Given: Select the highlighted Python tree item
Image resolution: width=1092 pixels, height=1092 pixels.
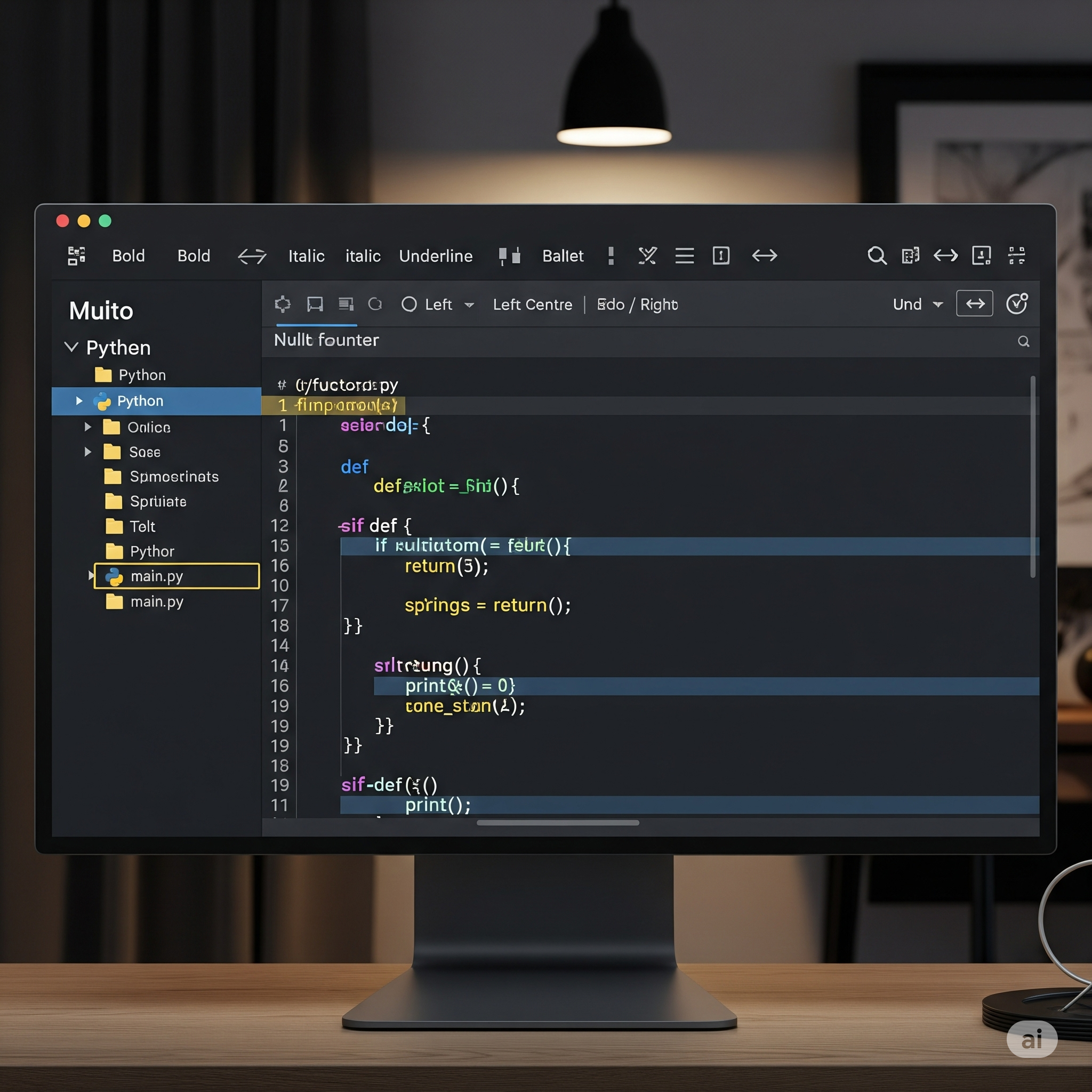Looking at the screenshot, I should tap(157, 401).
